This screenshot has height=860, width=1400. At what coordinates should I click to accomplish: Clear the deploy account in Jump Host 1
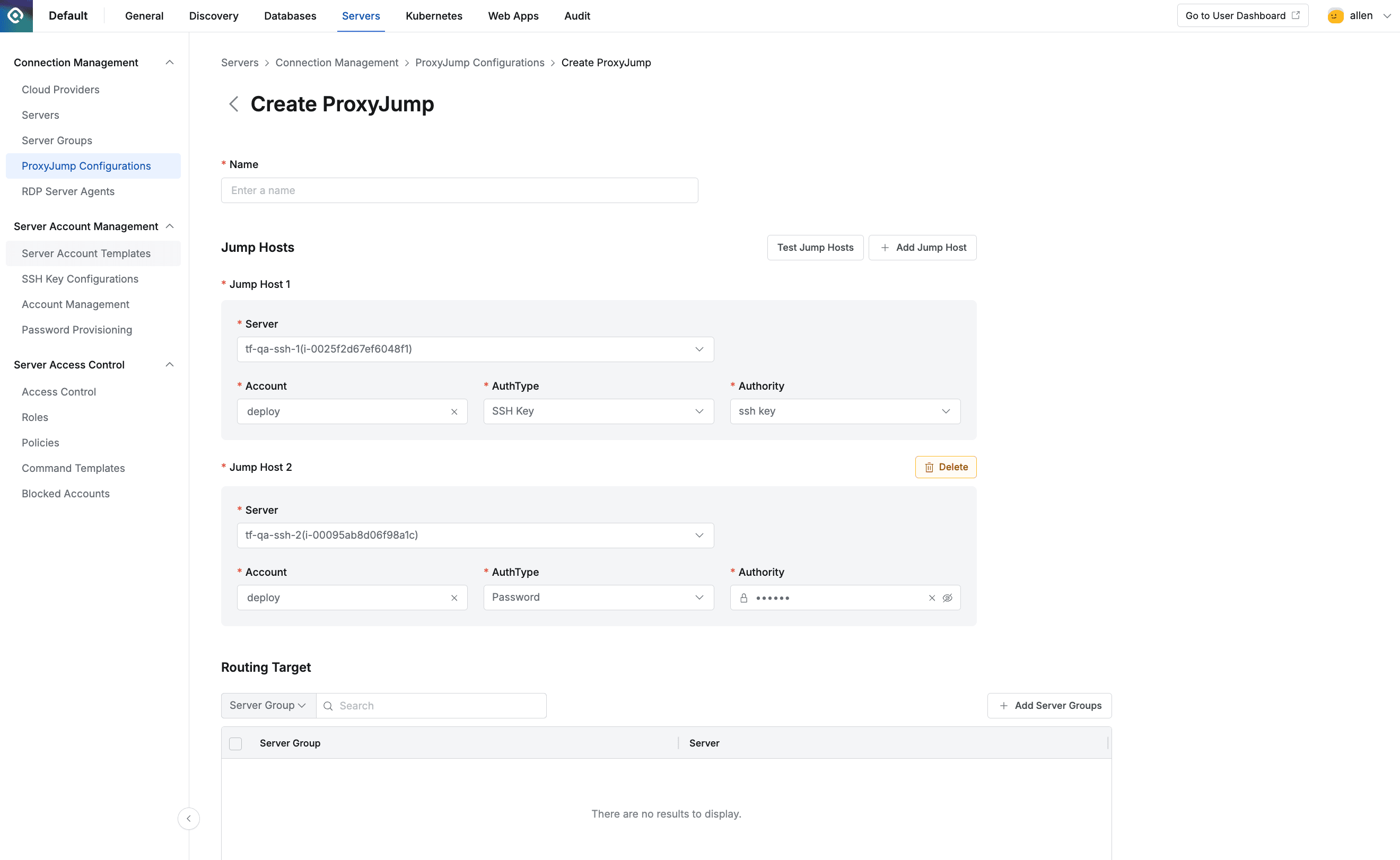pos(454,411)
